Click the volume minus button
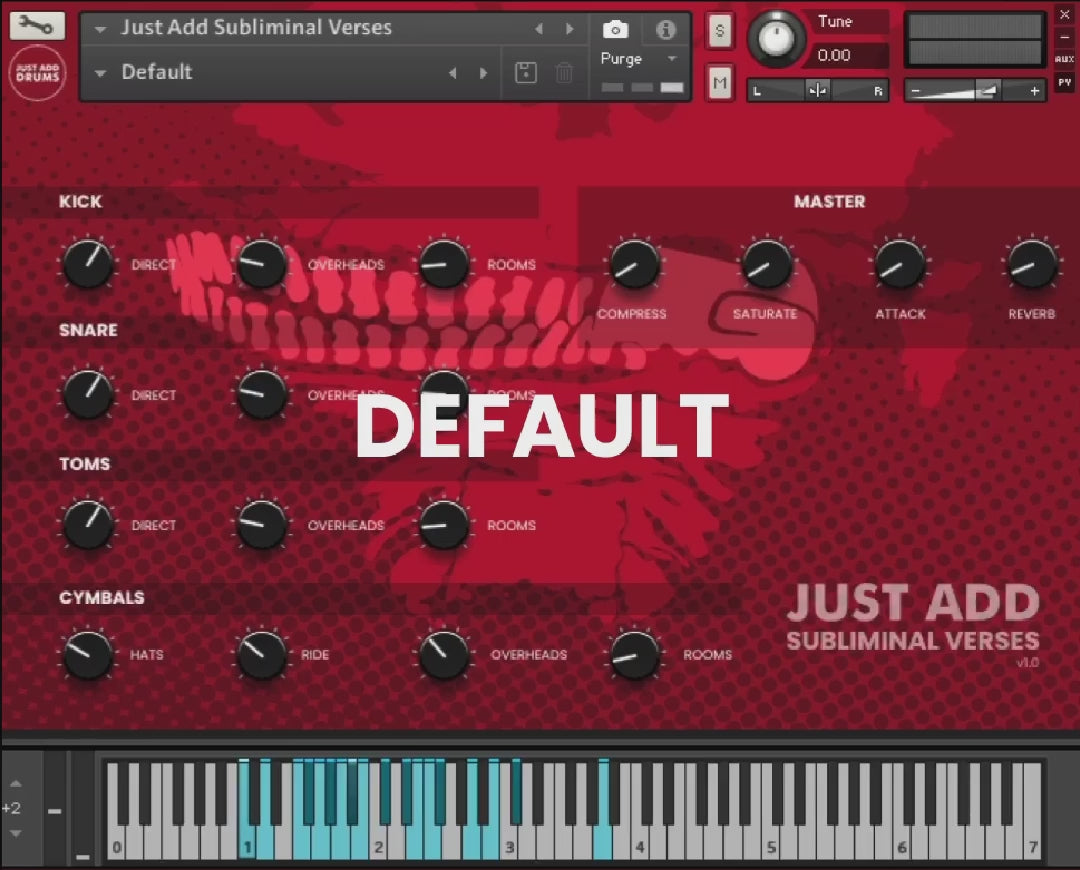 click(915, 91)
